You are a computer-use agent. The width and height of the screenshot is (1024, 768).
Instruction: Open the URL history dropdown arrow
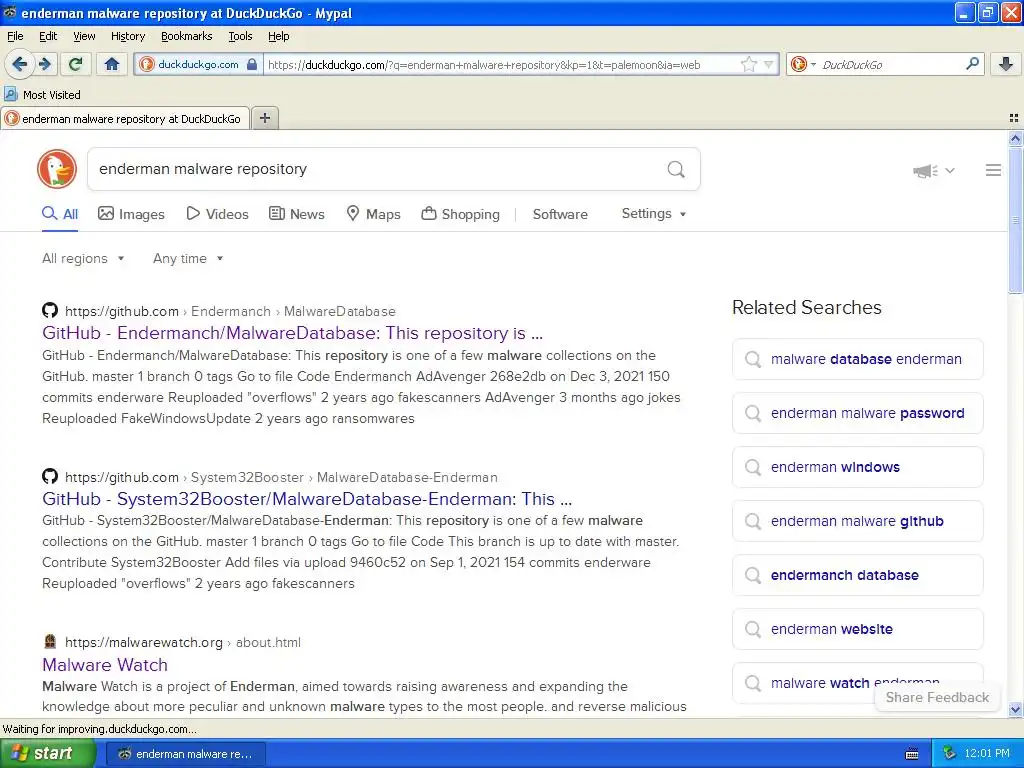[x=769, y=64]
